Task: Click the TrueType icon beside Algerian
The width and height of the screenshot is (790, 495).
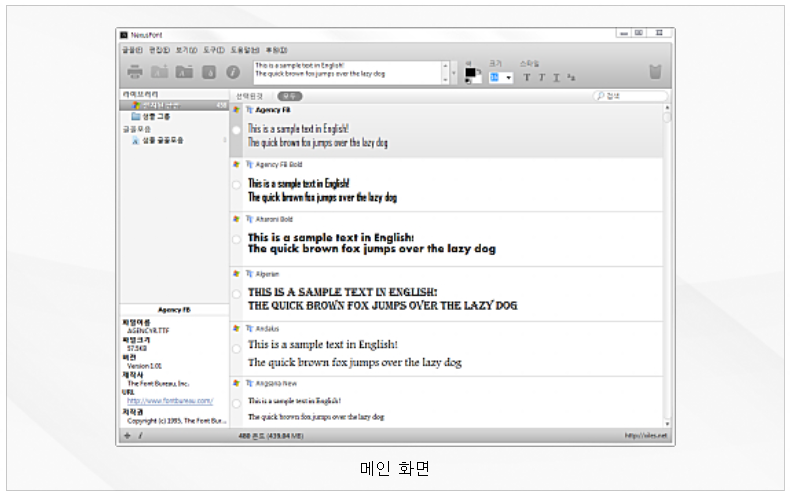Action: 249,274
